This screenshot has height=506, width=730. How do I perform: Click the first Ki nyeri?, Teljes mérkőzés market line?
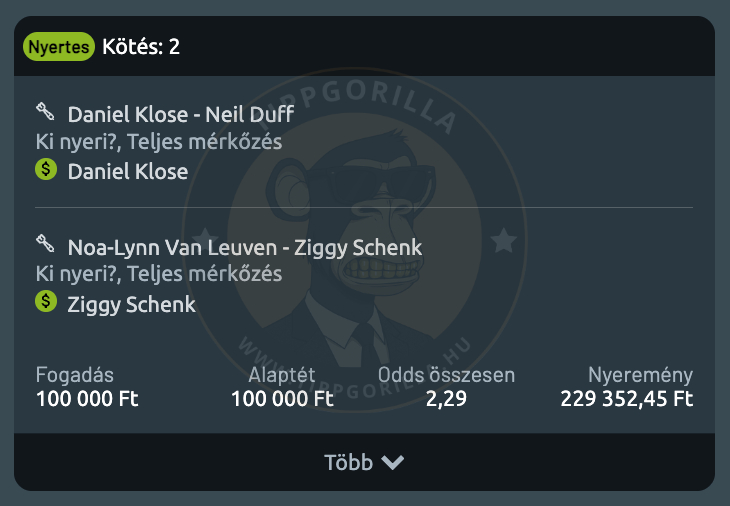pyautogui.click(x=159, y=142)
